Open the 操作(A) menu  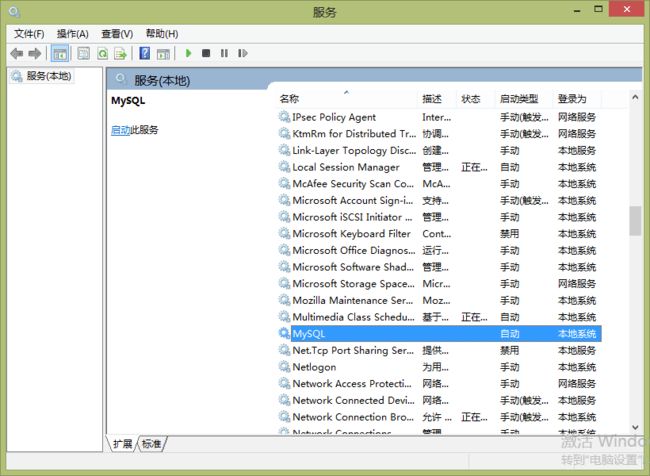coord(73,34)
